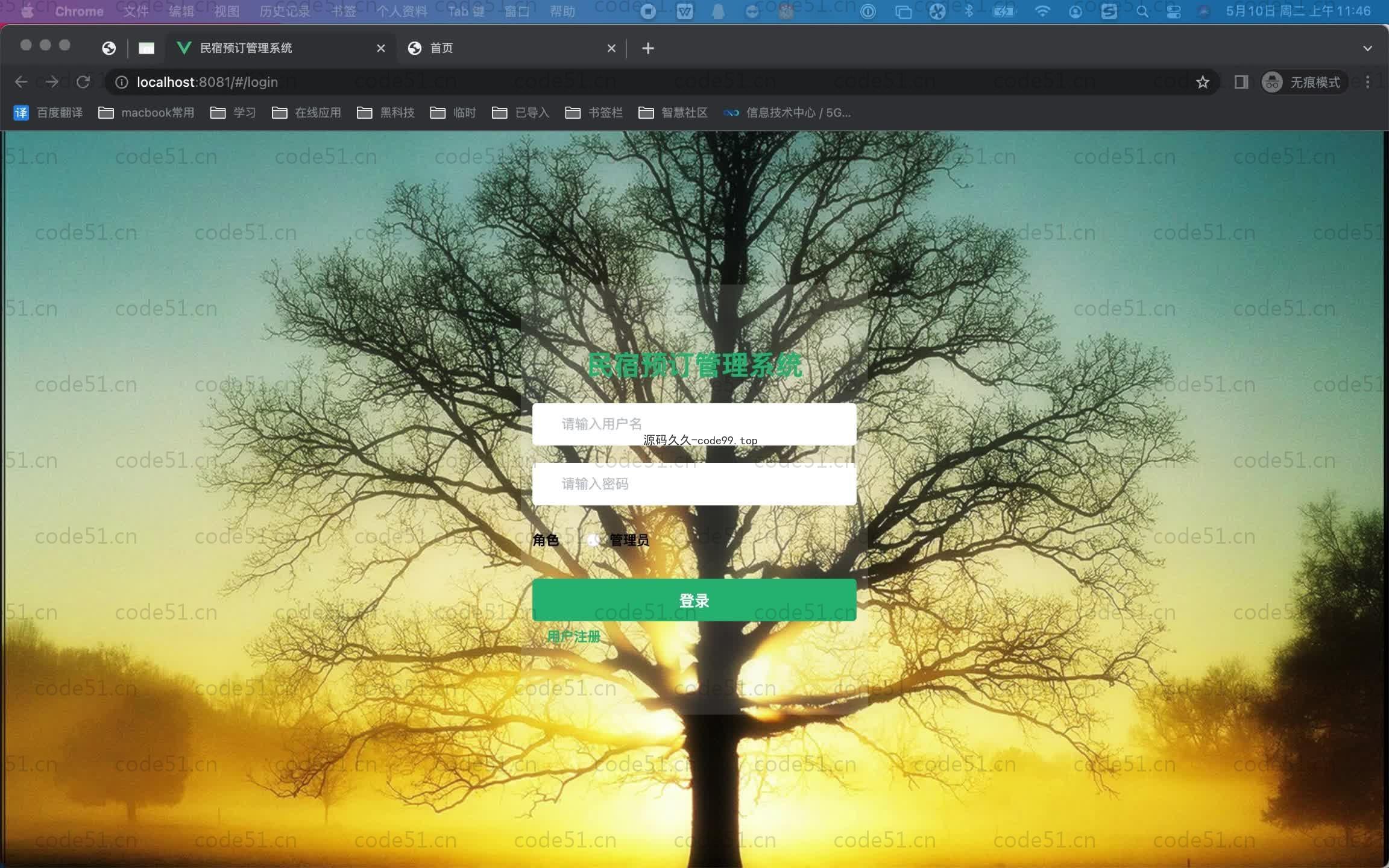This screenshot has height=868, width=1389.
Task: Open Chrome three-dot menu
Action: click(1368, 82)
